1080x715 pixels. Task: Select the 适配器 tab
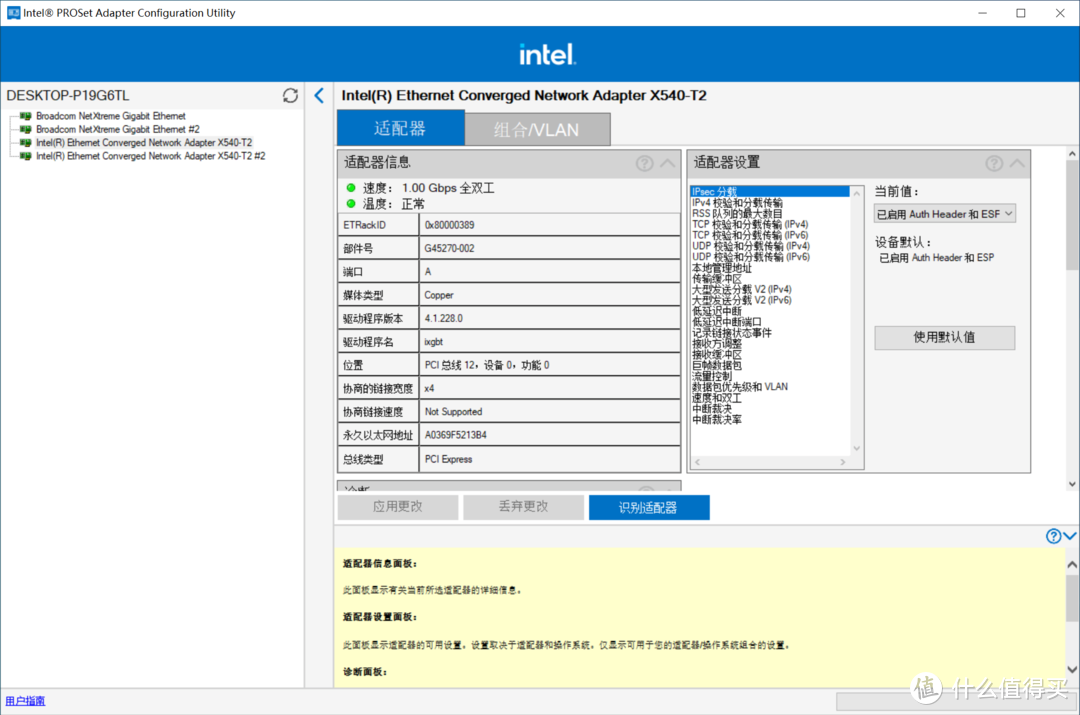pyautogui.click(x=399, y=128)
